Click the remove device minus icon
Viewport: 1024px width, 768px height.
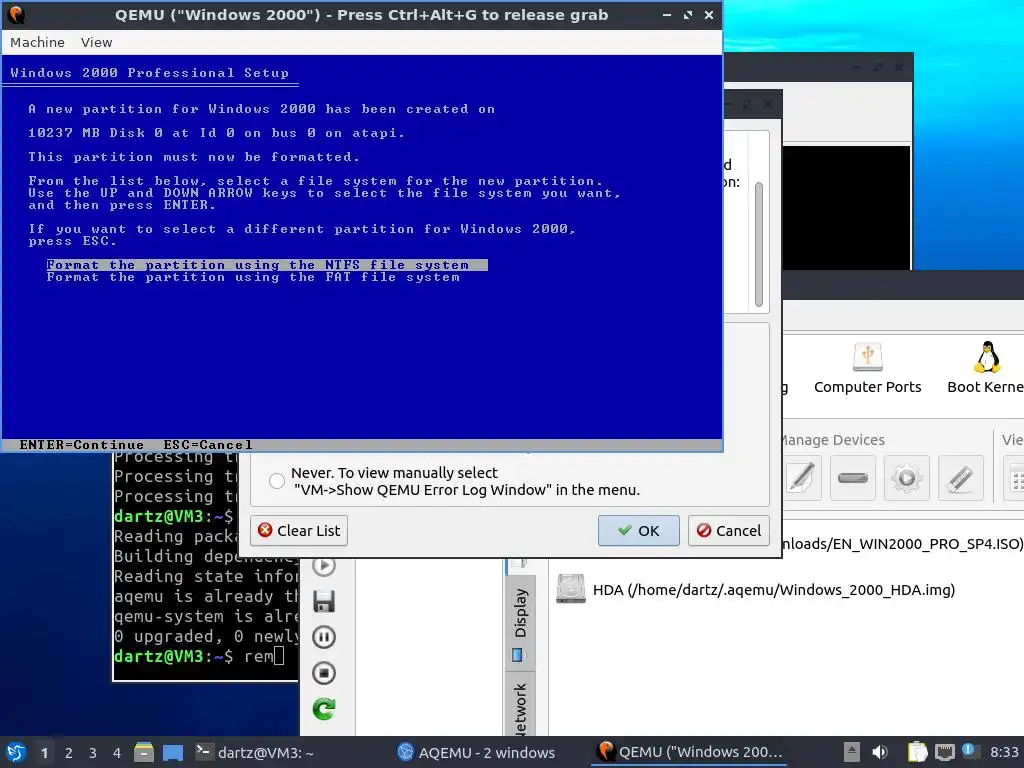click(853, 478)
